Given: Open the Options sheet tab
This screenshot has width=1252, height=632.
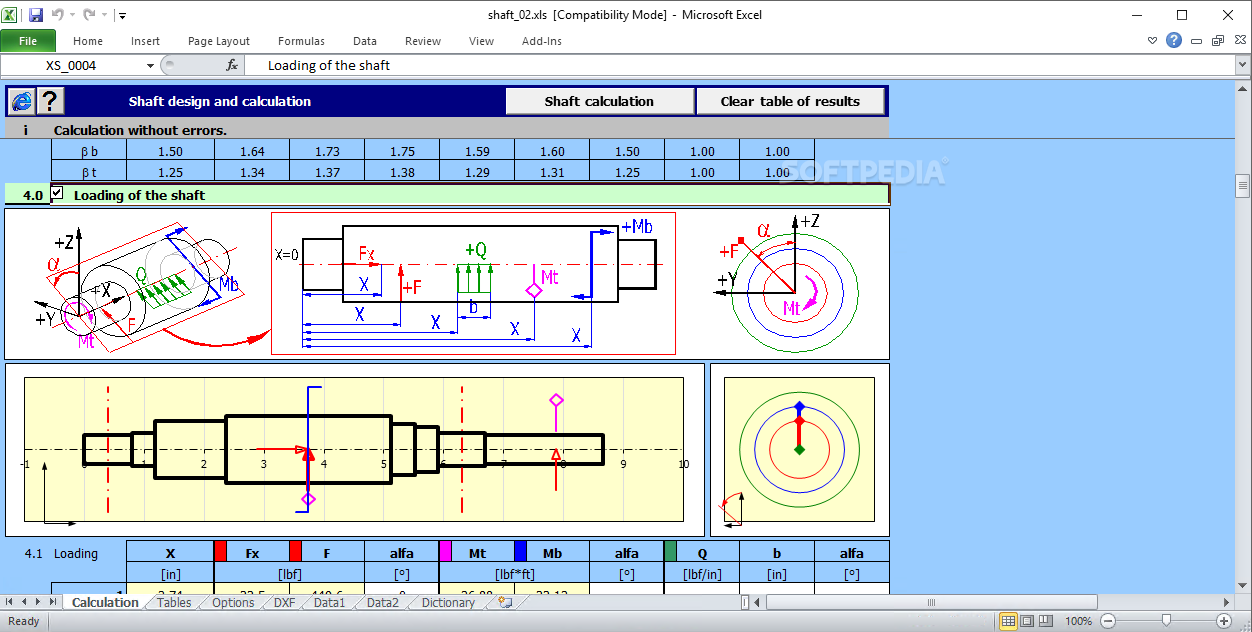Looking at the screenshot, I should pyautogui.click(x=233, y=602).
